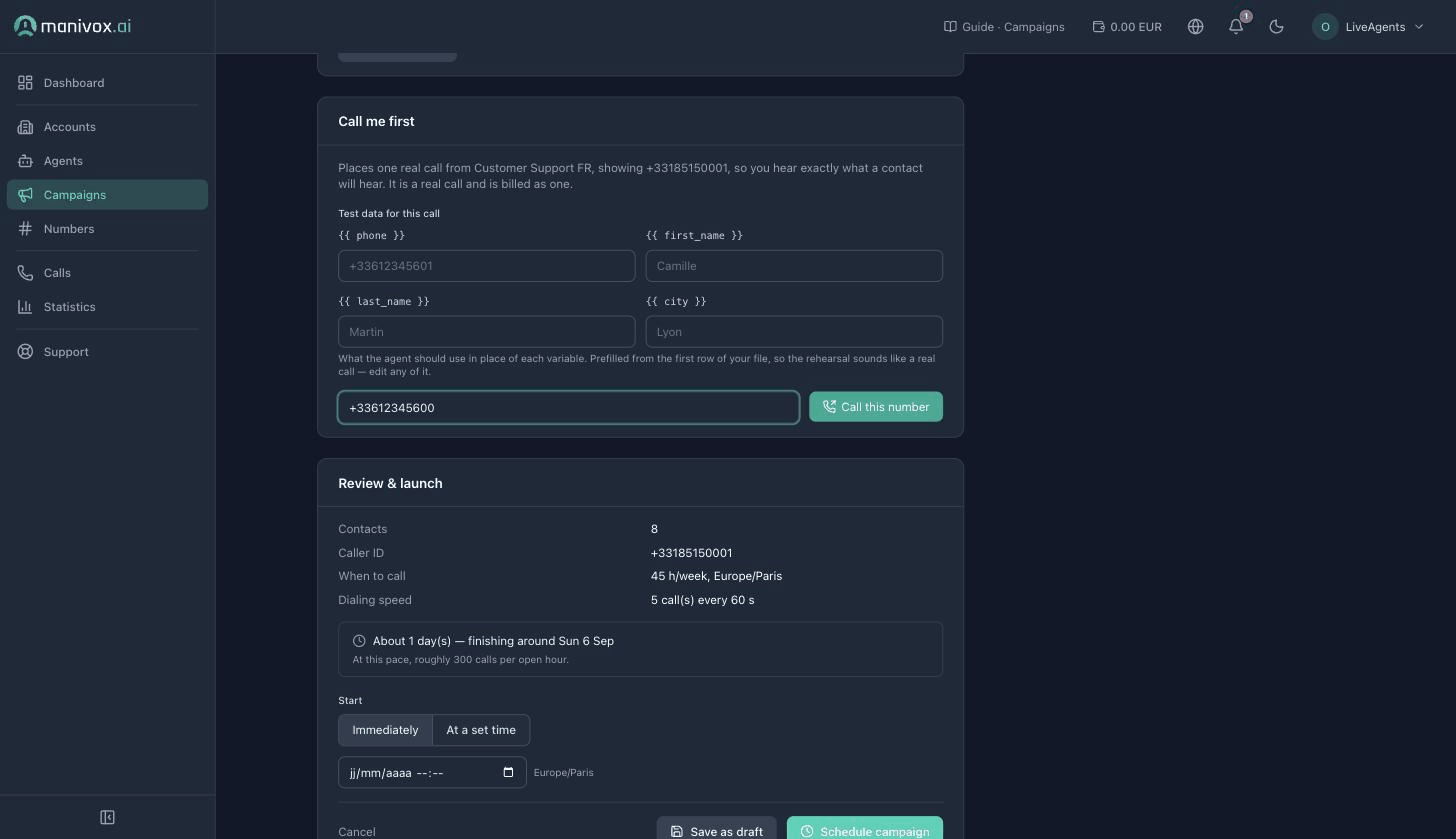The image size is (1456, 839).
Task: Open the Numbers page
Action: click(107, 229)
